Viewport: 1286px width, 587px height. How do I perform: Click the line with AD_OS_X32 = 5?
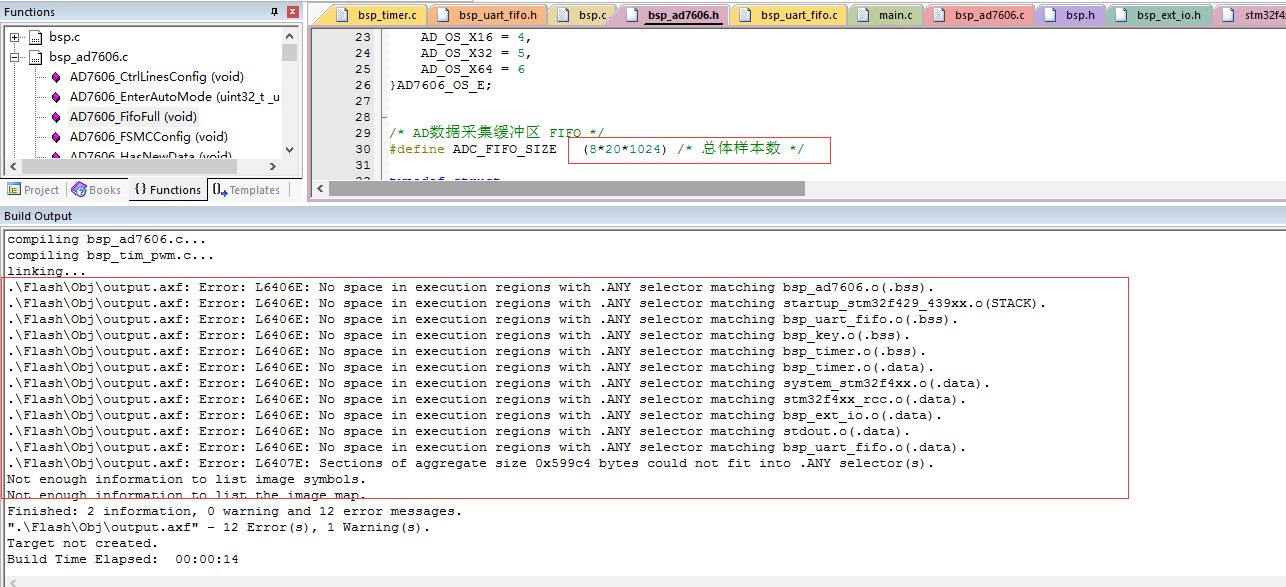[476, 53]
